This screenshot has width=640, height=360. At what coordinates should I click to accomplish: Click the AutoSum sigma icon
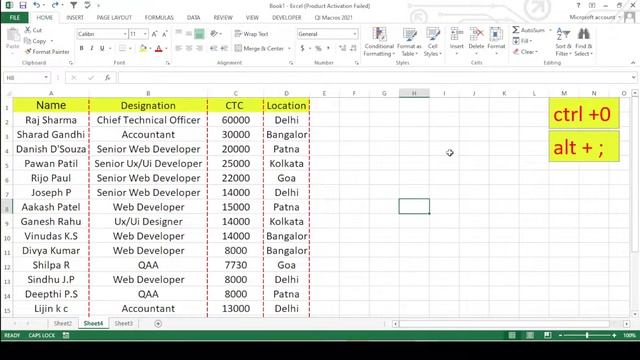point(516,30)
